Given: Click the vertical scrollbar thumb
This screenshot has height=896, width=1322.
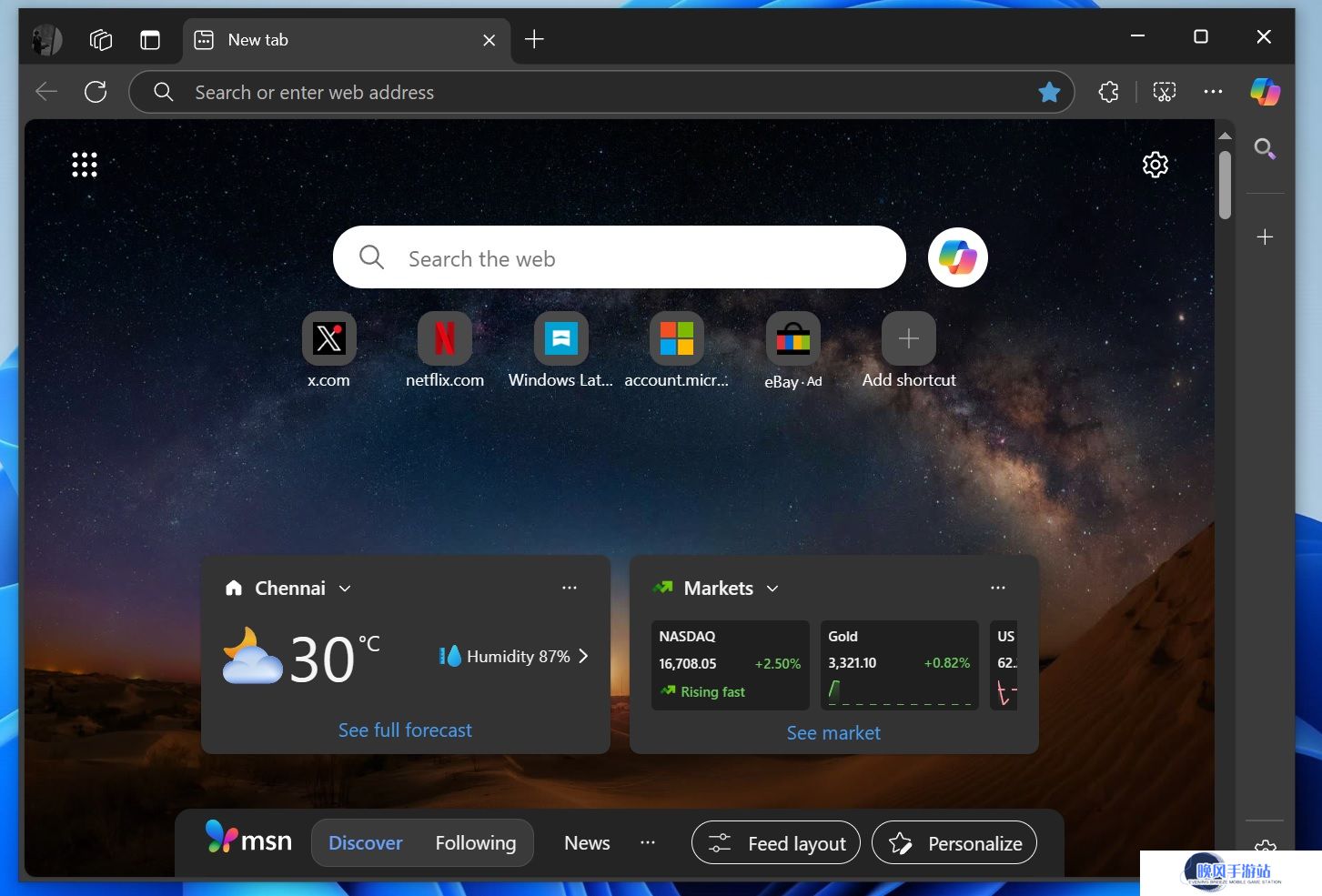Looking at the screenshot, I should (x=1225, y=185).
